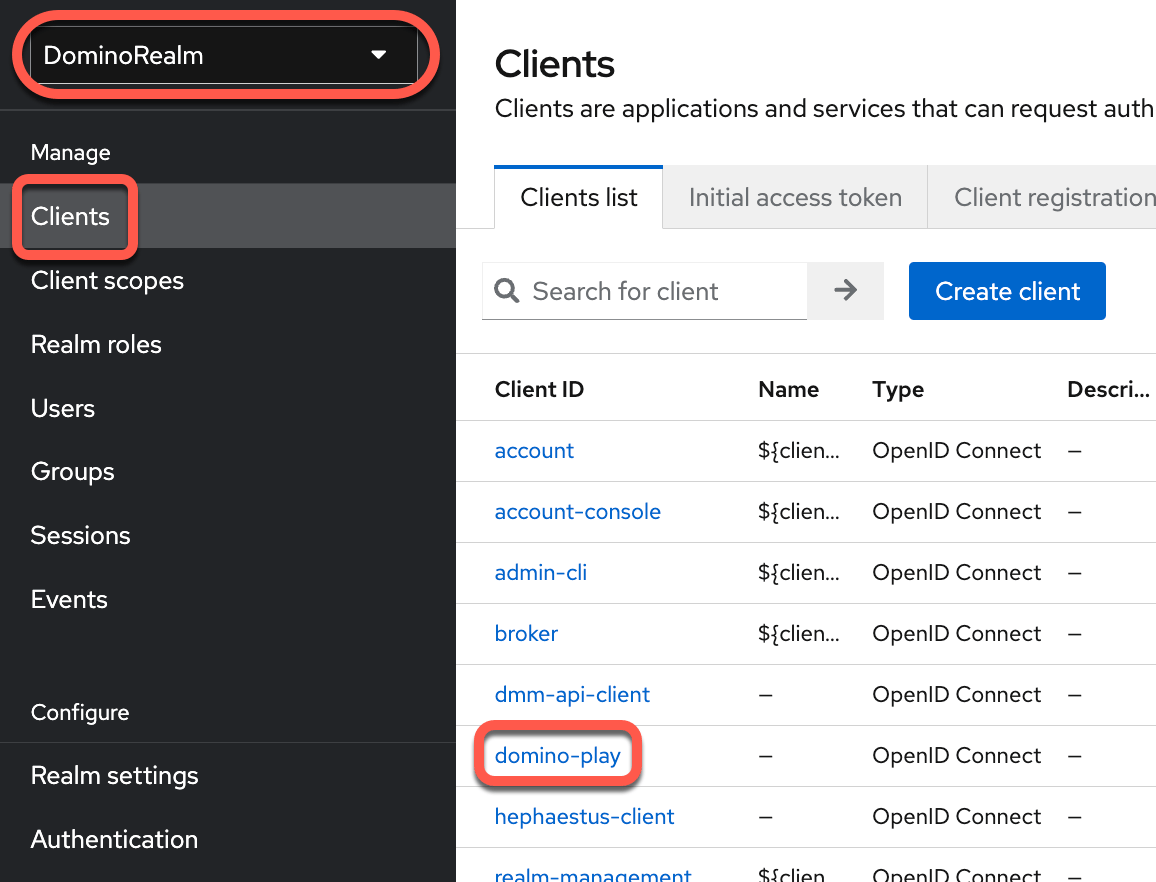Select the Name cell in broker row
The image size is (1156, 882).
click(x=798, y=634)
